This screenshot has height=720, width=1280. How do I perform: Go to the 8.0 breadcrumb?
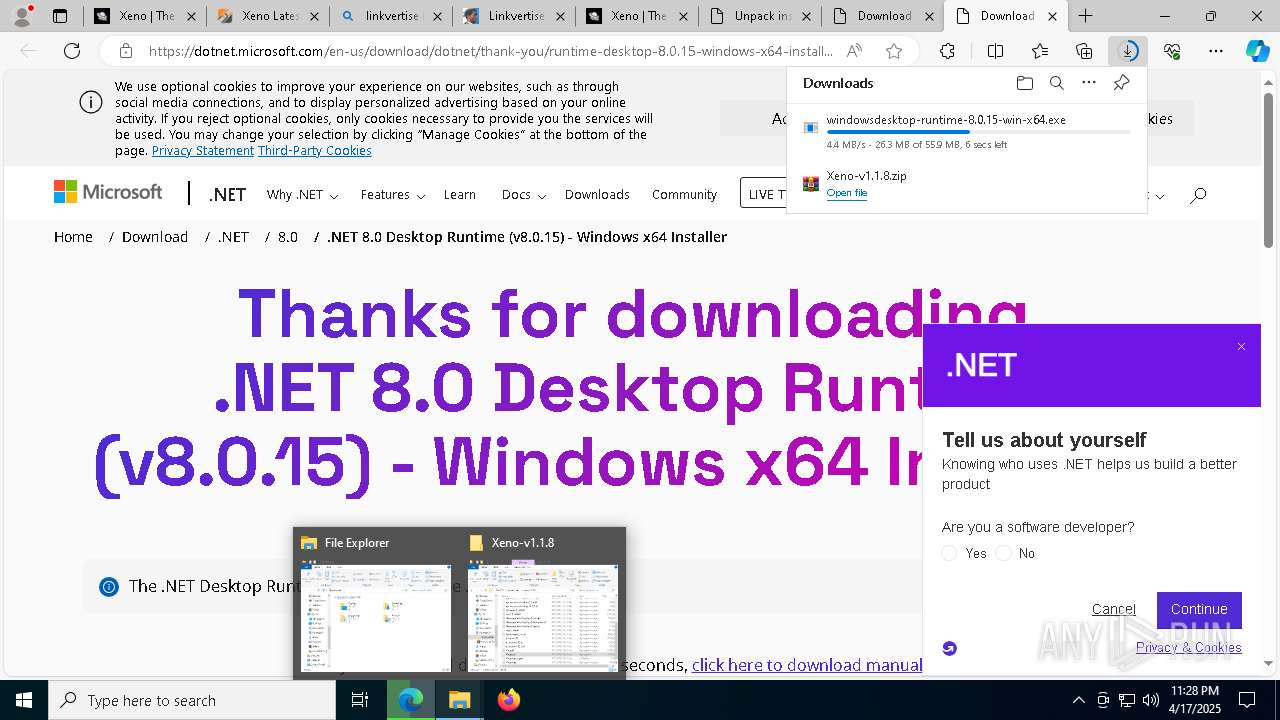(288, 237)
